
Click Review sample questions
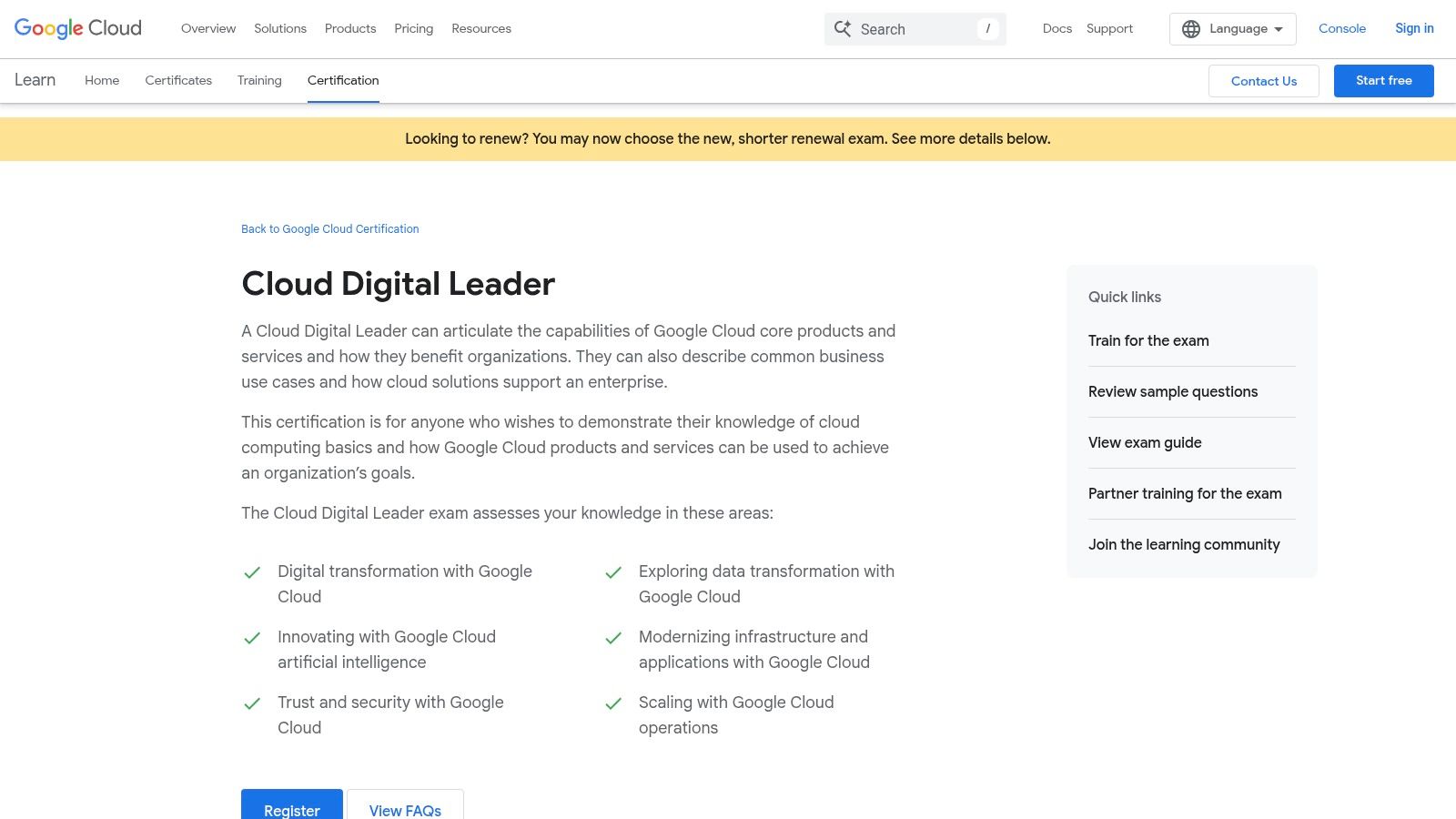(x=1173, y=391)
